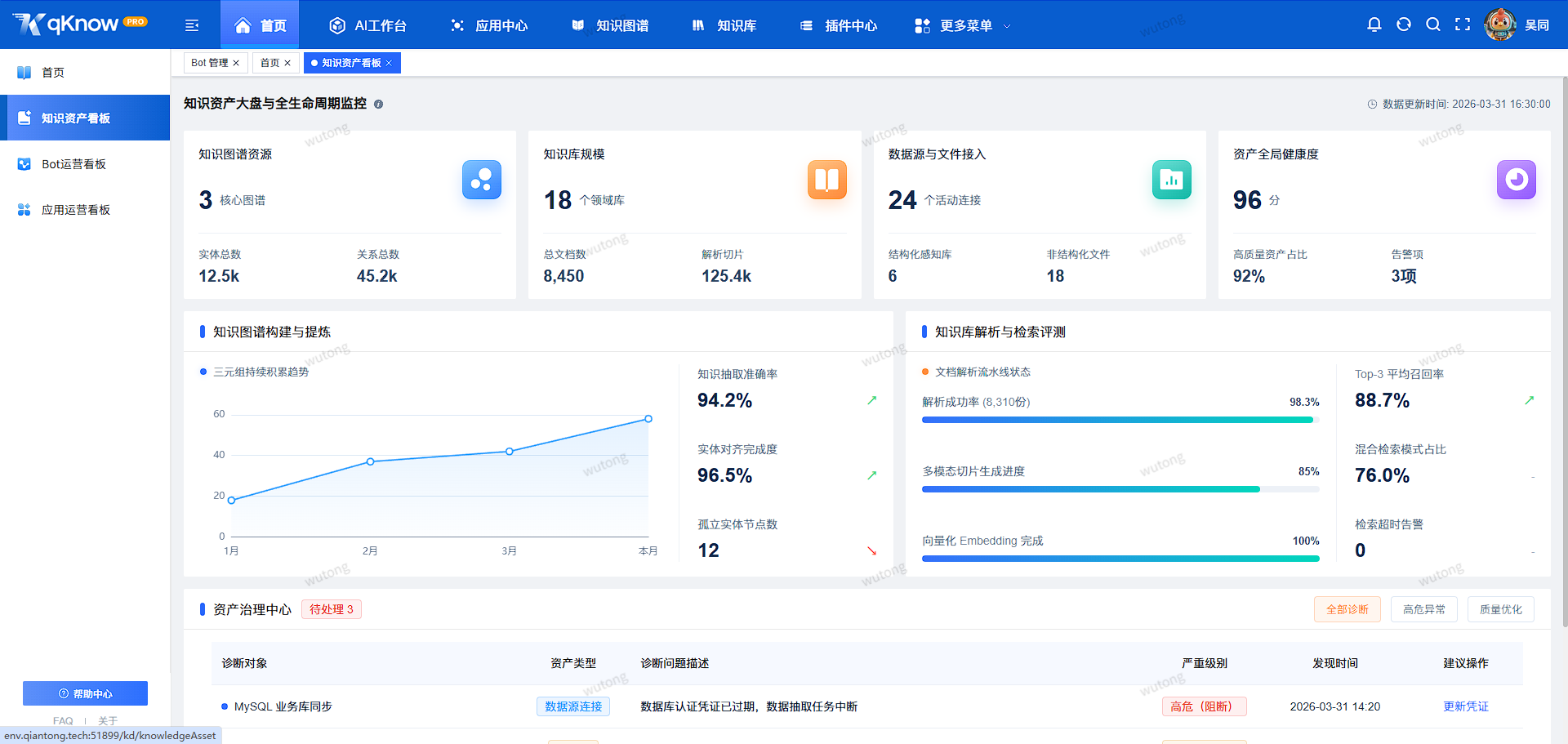Click the red down arrow for 孤立实体节点数

click(871, 550)
